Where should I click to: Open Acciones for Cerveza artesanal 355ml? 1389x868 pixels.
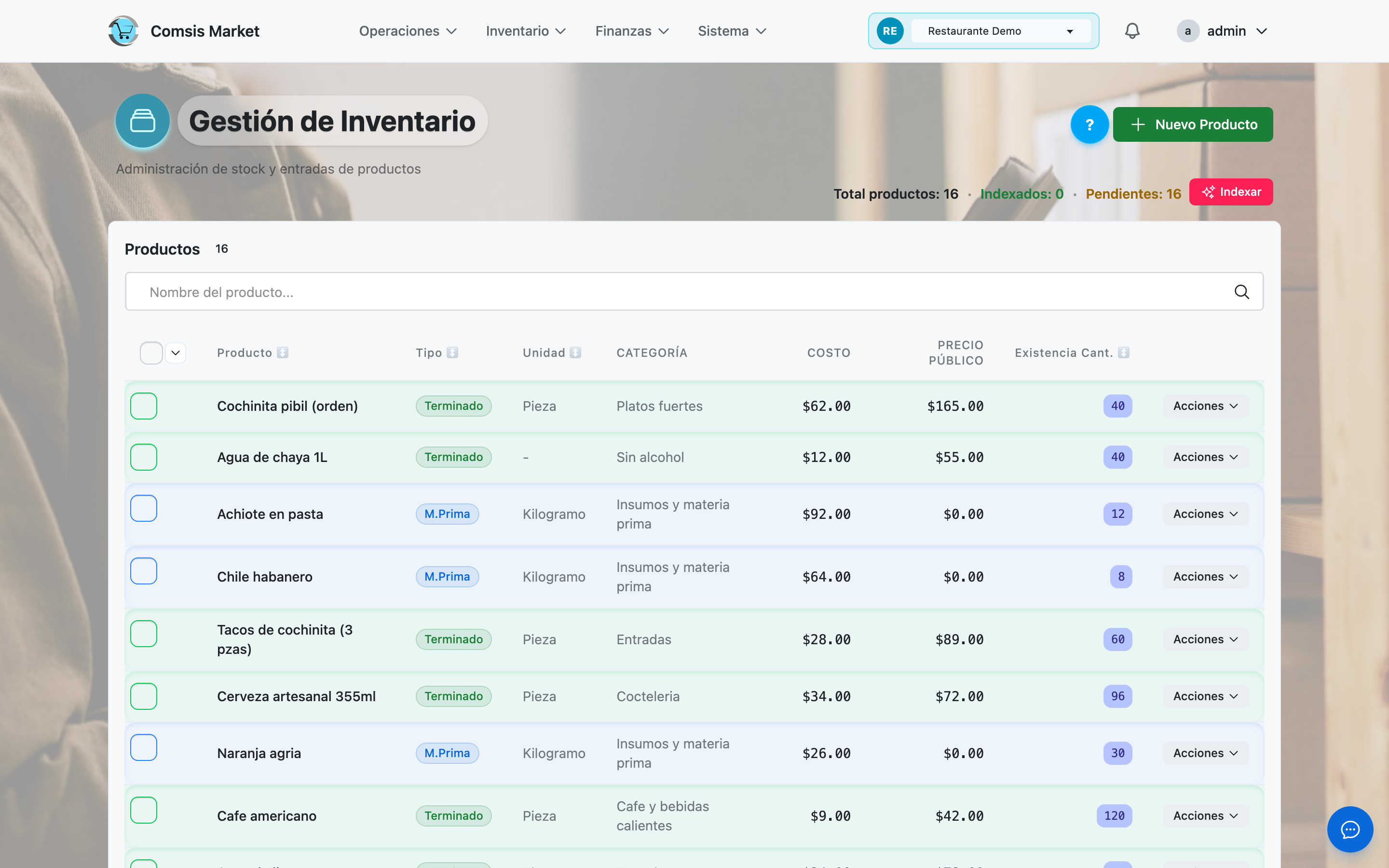click(1205, 696)
